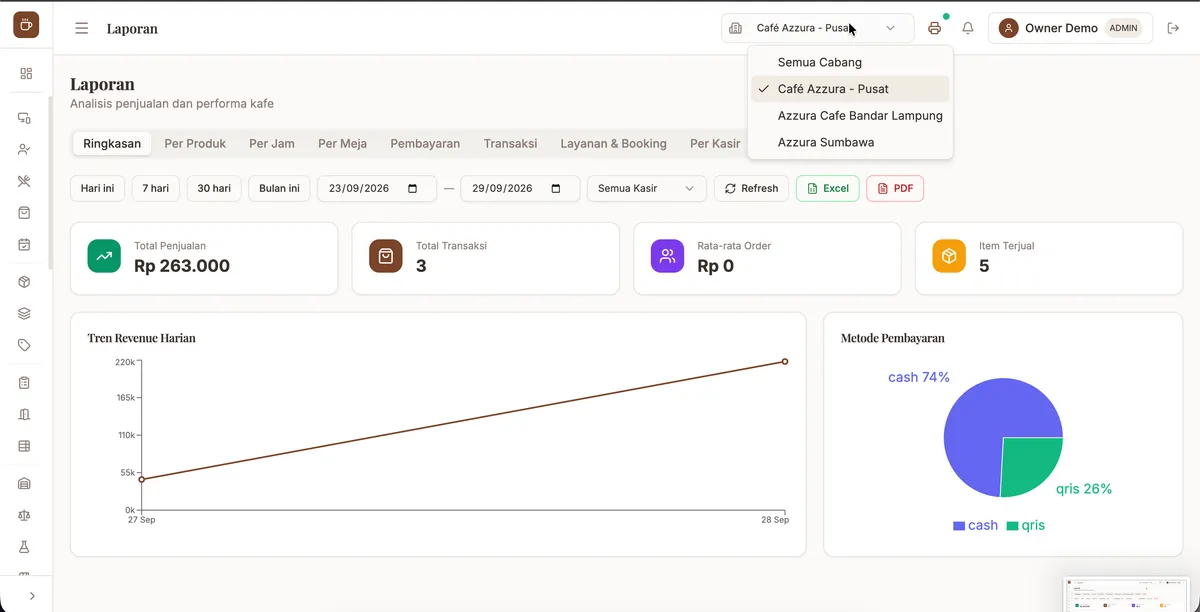The height and width of the screenshot is (612, 1200).
Task: Click the Refresh button
Action: point(751,188)
